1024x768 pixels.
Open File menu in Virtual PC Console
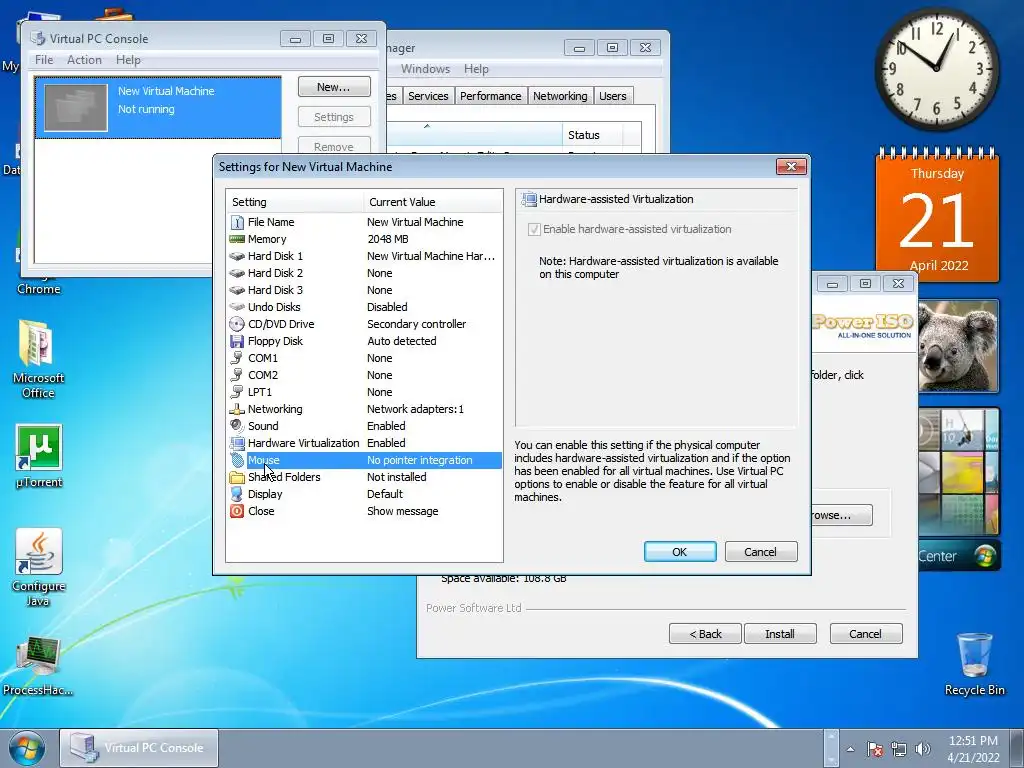point(44,59)
